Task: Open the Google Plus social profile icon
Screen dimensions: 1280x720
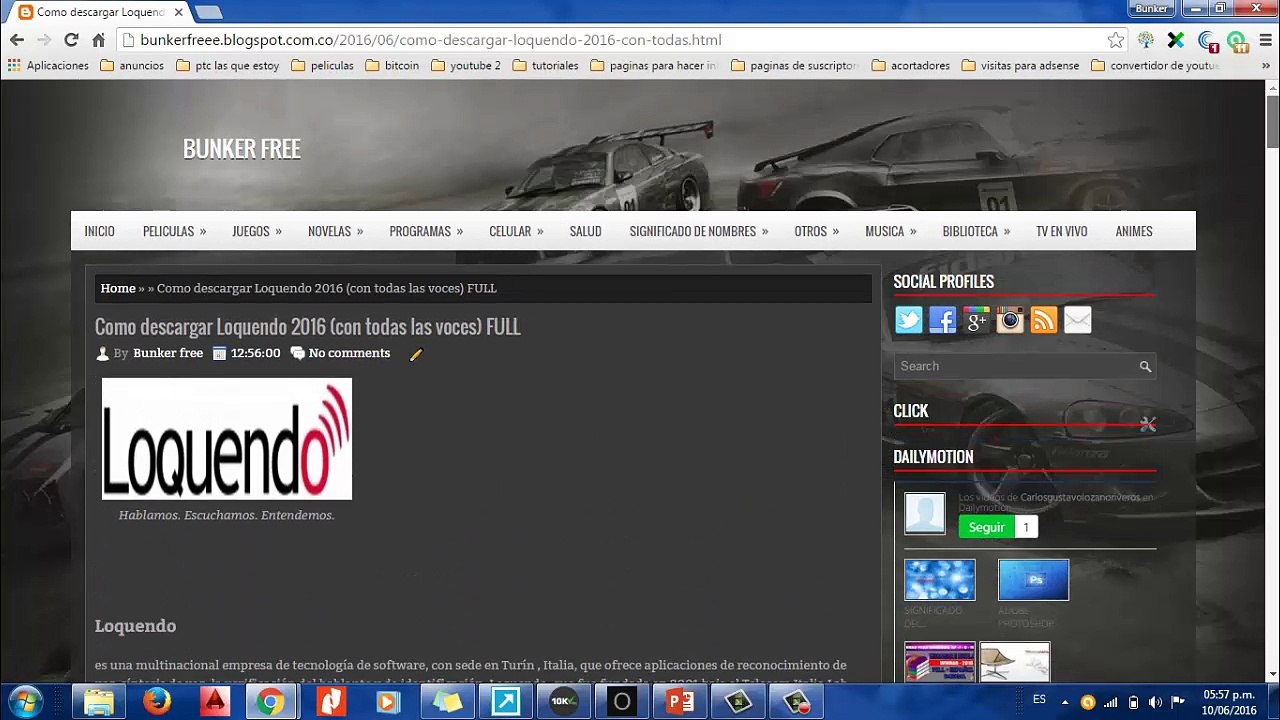Action: click(x=976, y=320)
